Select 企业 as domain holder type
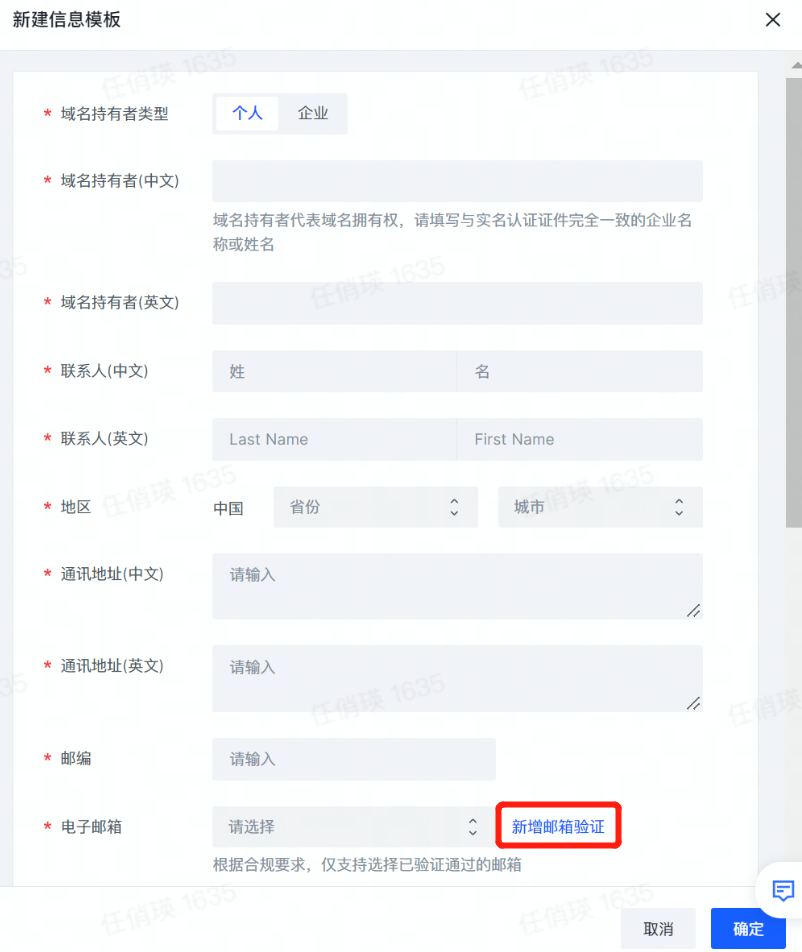802x952 pixels. (x=313, y=114)
